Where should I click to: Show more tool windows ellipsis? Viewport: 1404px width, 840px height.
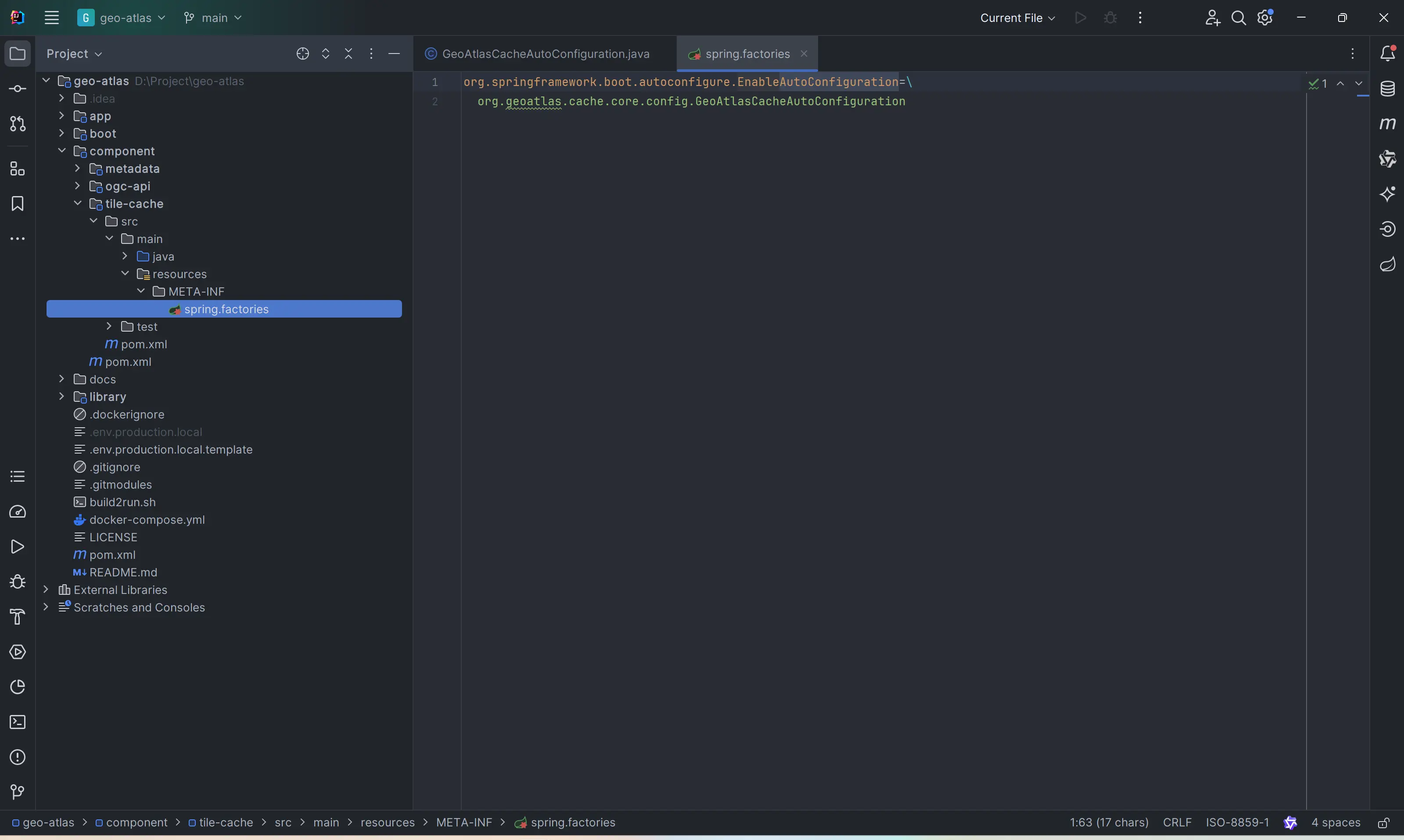[18, 239]
